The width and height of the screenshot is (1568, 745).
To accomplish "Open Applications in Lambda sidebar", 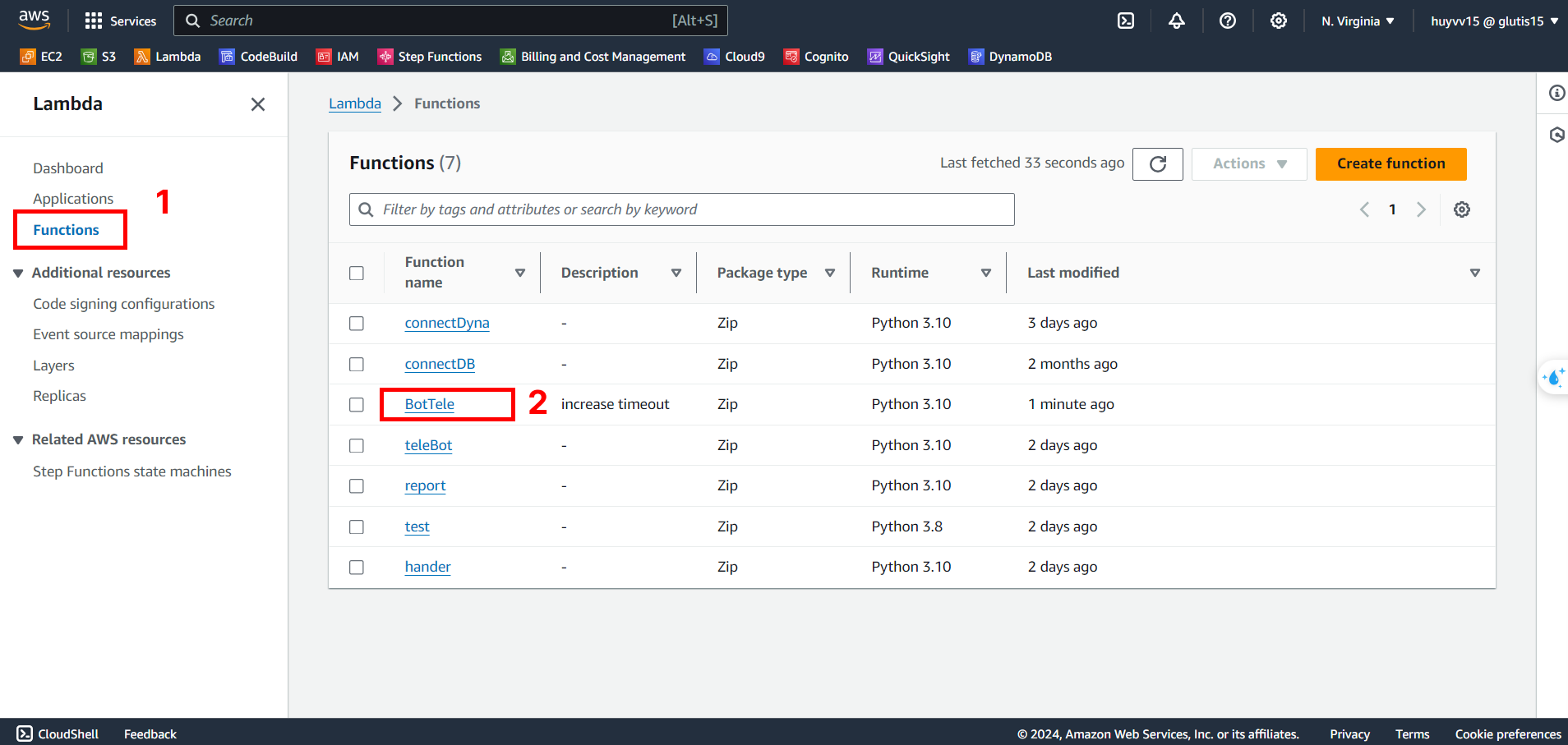I will coord(73,199).
